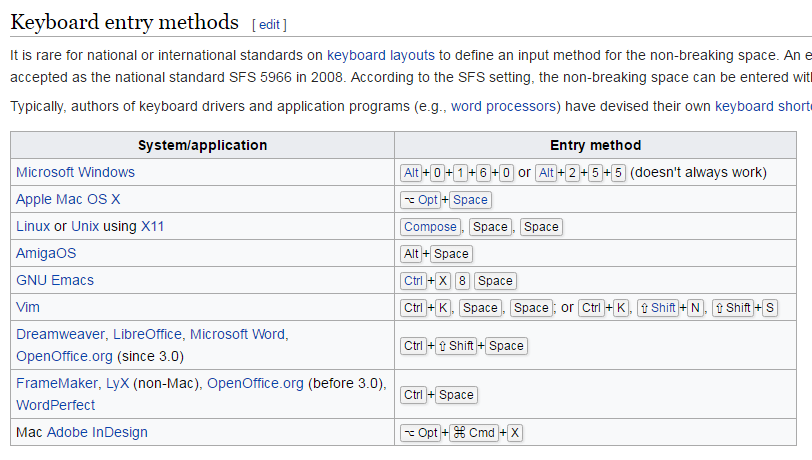
Task: Open the word processors link
Action: [x=503, y=106]
